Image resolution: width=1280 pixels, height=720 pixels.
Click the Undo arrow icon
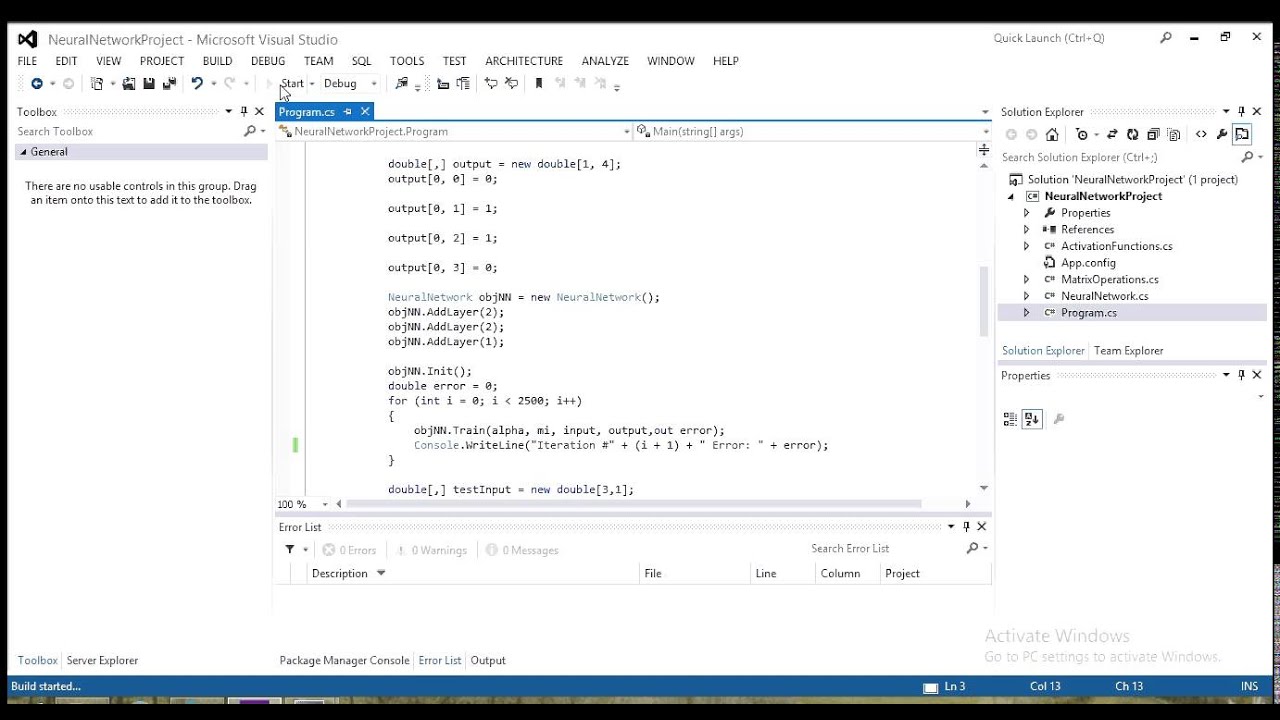pyautogui.click(x=197, y=84)
